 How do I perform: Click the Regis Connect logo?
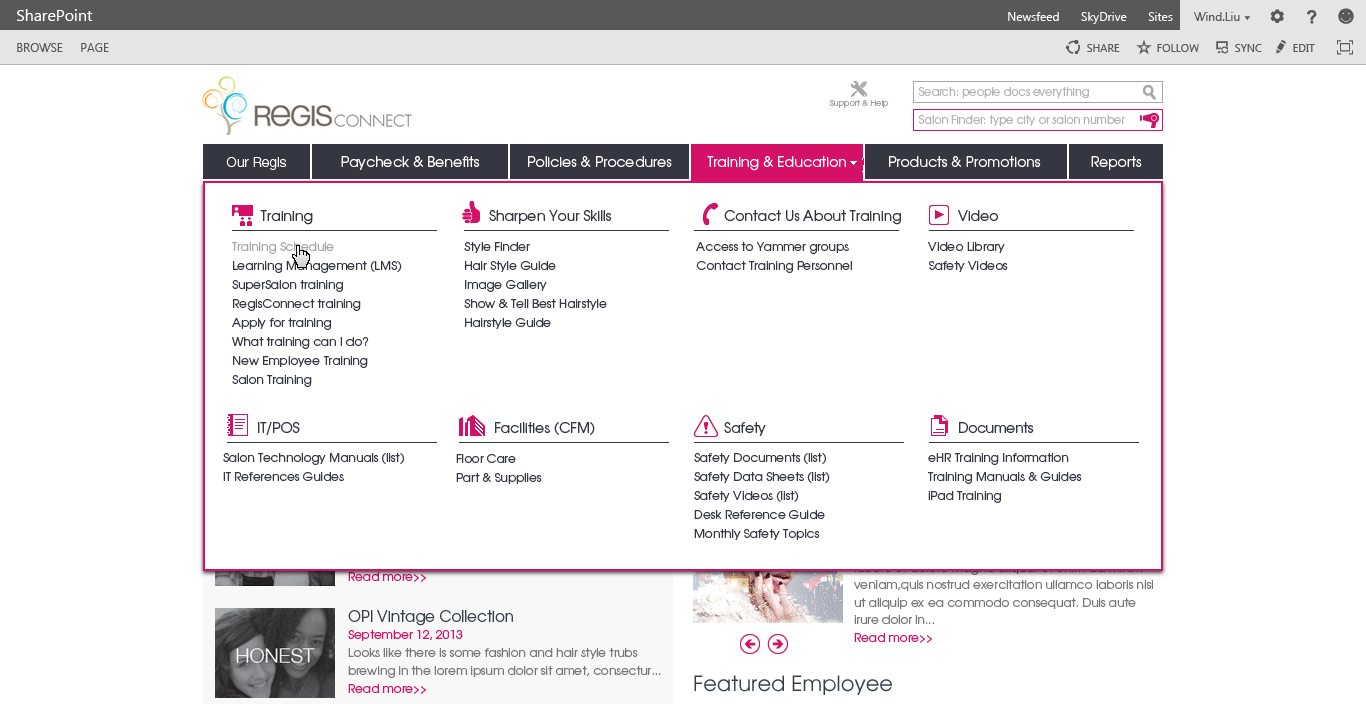pos(307,106)
